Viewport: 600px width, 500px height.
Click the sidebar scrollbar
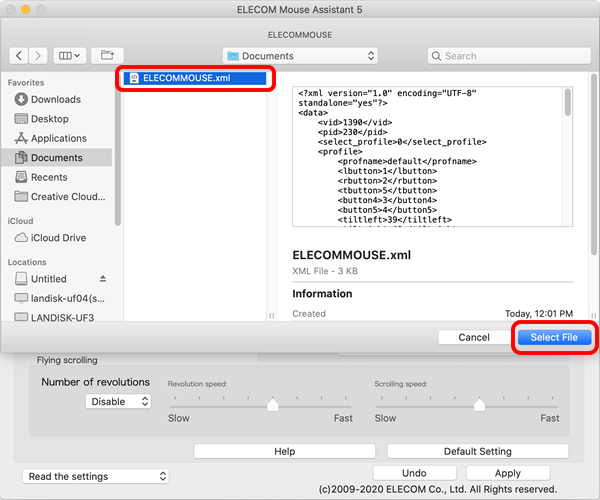(117, 153)
